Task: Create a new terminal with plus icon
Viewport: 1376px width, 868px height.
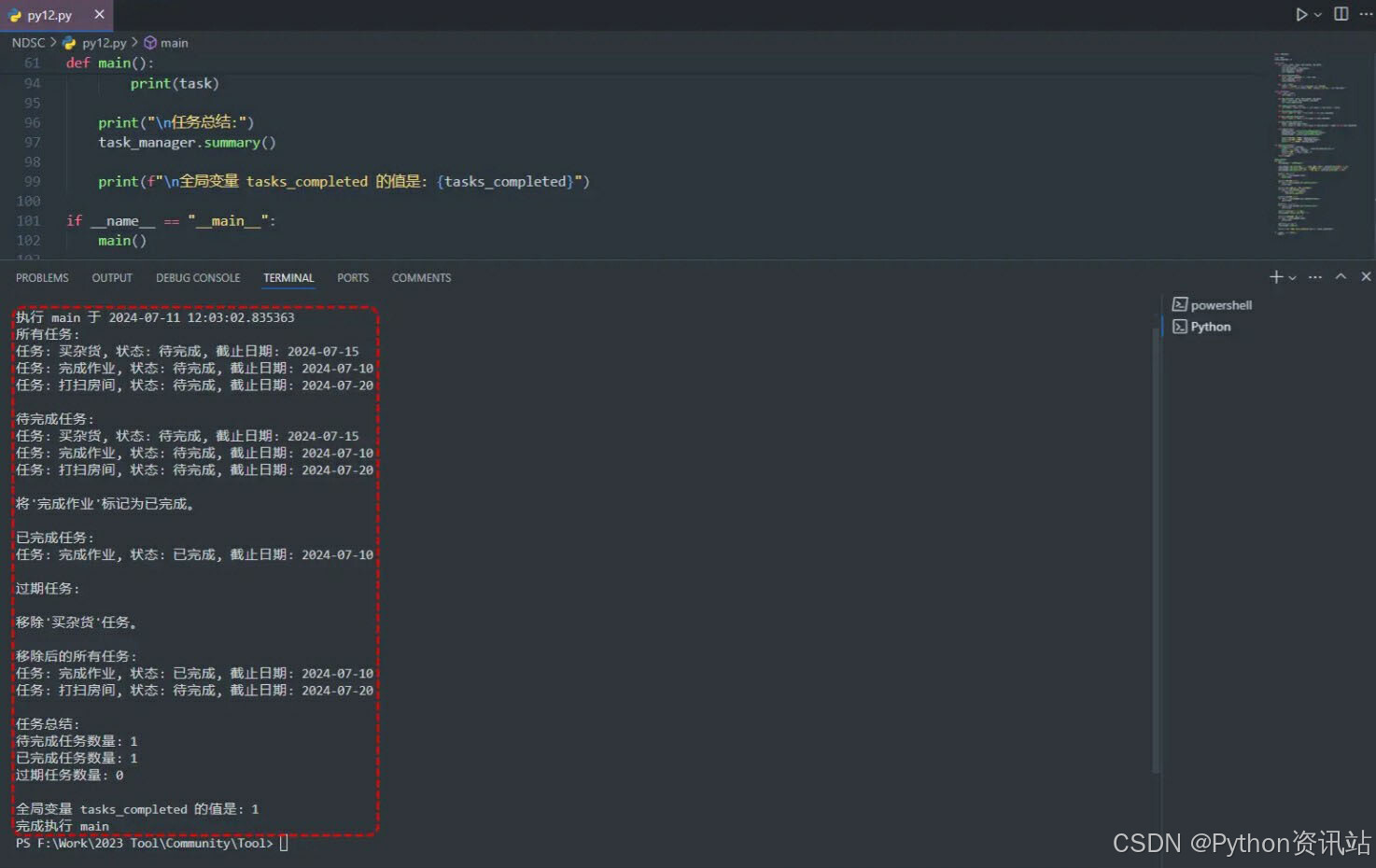Action: (x=1276, y=277)
